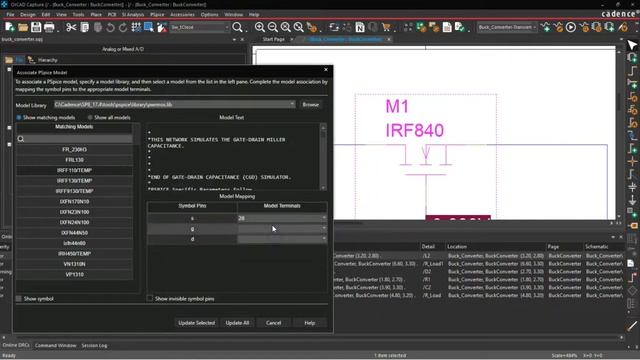
Task: Open the Accessories menu
Action: click(182, 14)
